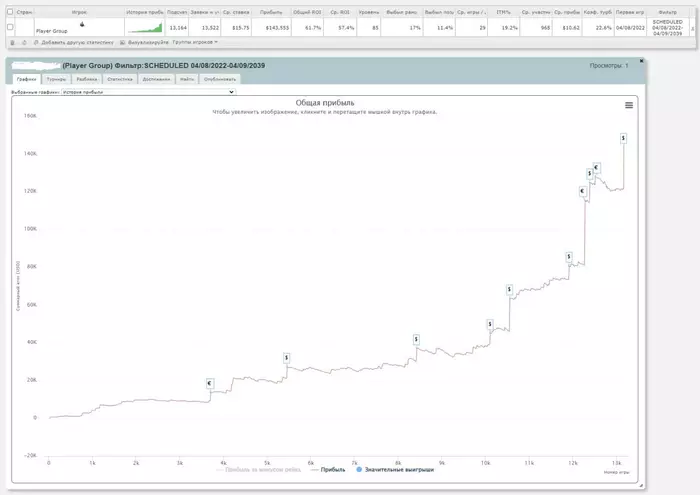This screenshot has height=495, width=700.
Task: Toggle the Прибыль series in chart legend
Action: pos(328,470)
